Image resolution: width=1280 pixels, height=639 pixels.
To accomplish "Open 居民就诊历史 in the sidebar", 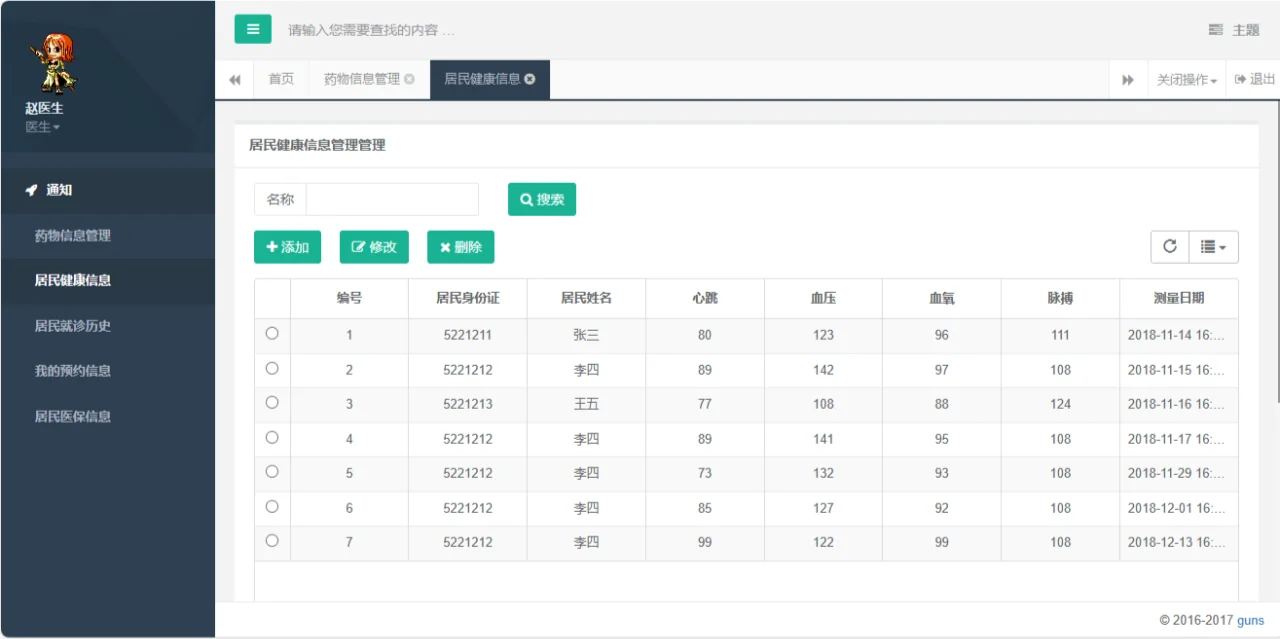I will (73, 326).
